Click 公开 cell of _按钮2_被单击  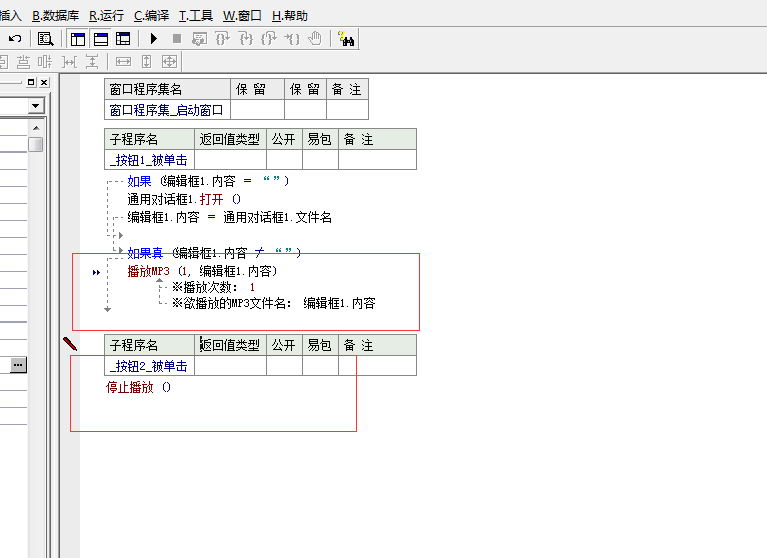pos(284,366)
